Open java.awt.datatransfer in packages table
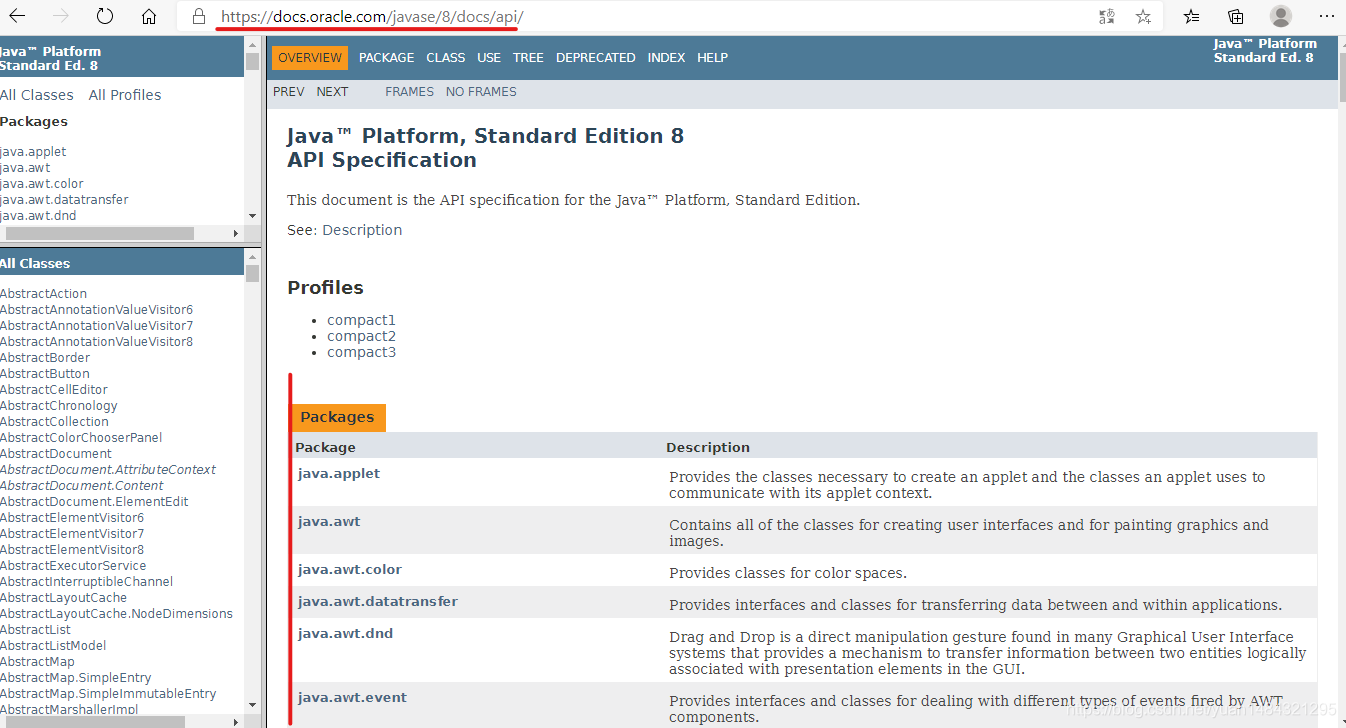The image size is (1346, 728). 378,602
